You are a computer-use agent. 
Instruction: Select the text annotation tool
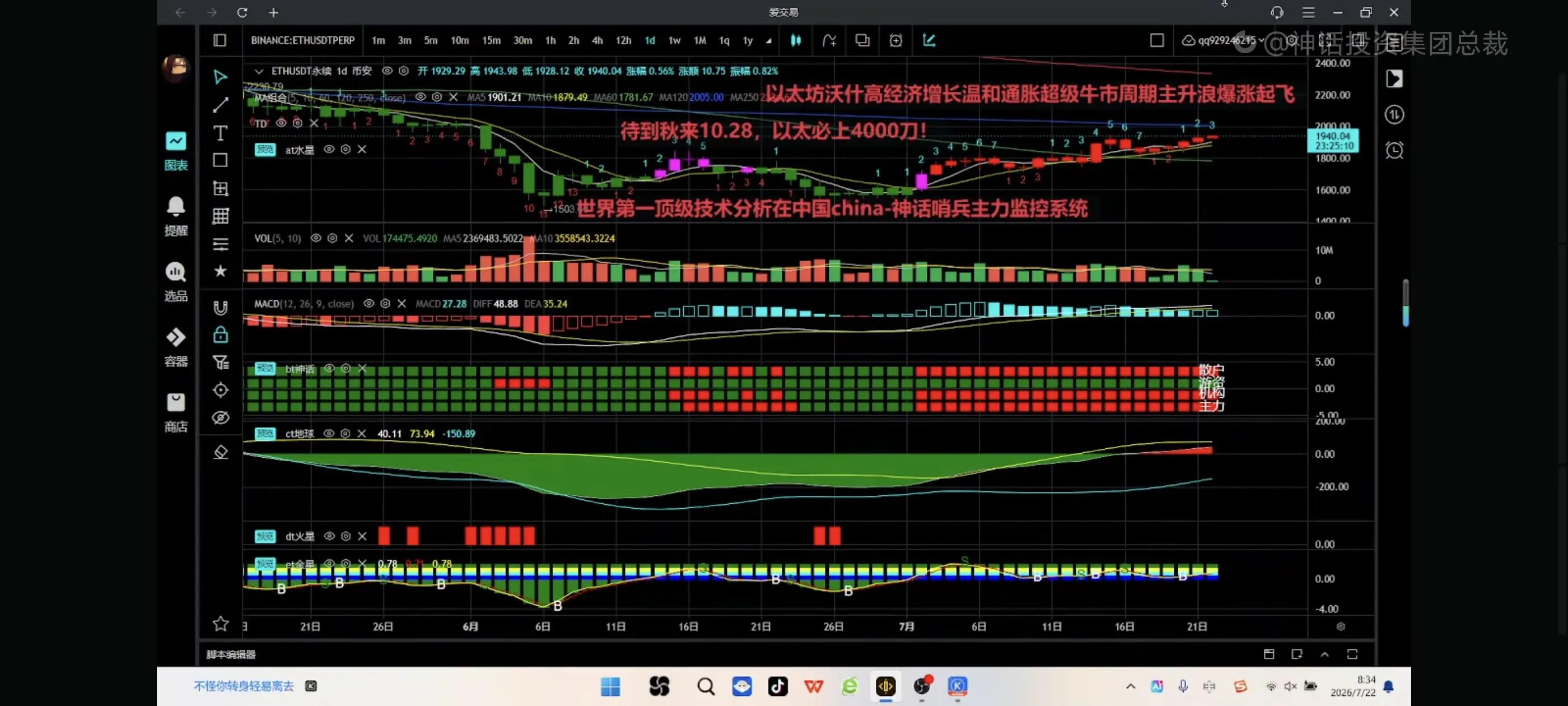[220, 133]
